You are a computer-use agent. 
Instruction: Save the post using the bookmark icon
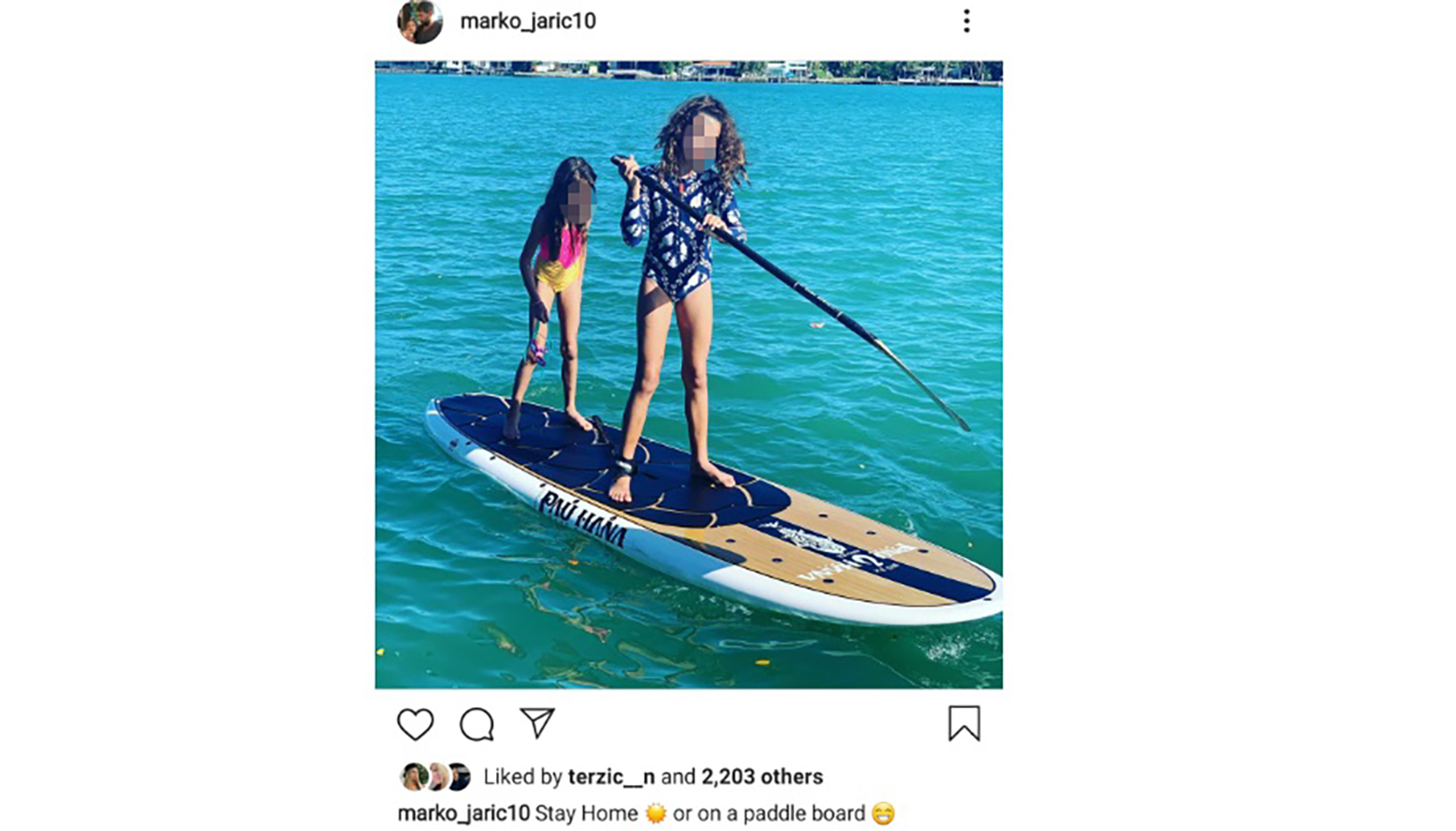pyautogui.click(x=964, y=723)
